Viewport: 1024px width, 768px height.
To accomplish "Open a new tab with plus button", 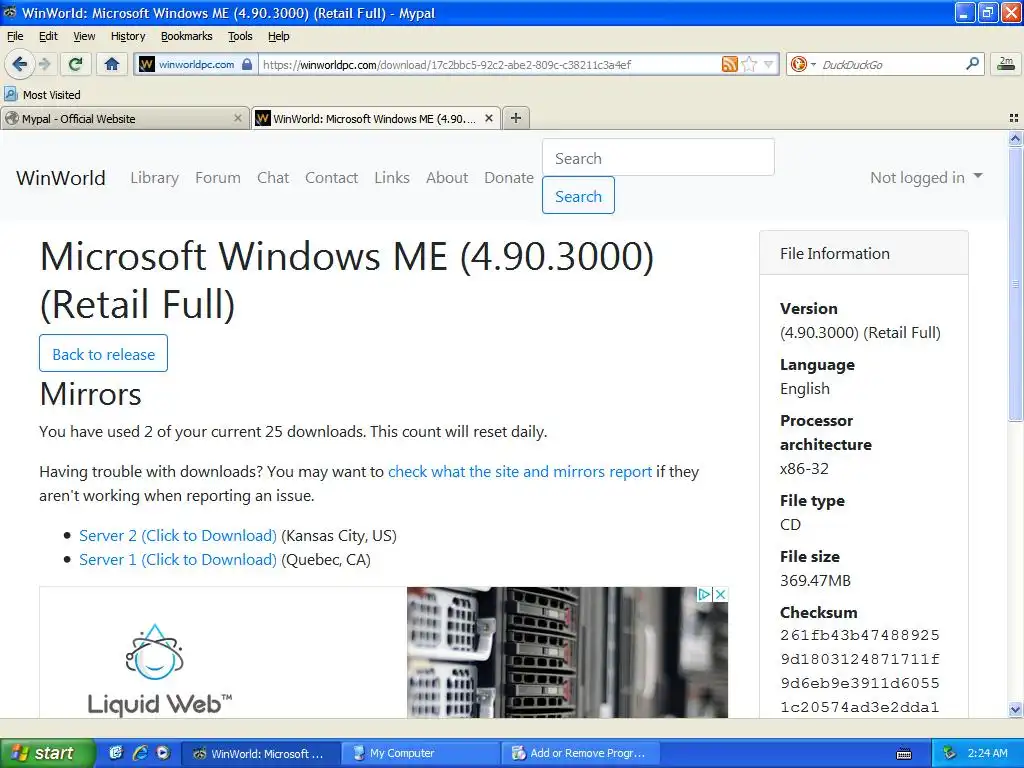I will (515, 118).
